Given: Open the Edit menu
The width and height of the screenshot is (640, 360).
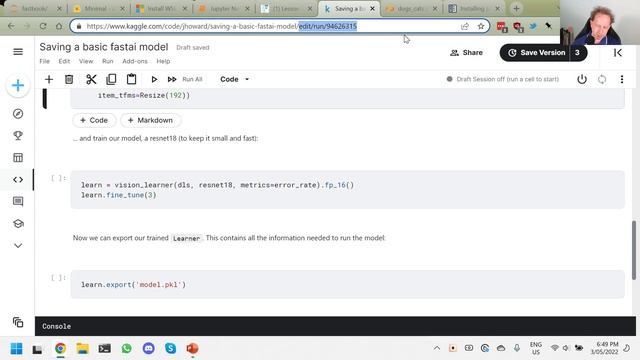Looking at the screenshot, I should click(x=64, y=61).
